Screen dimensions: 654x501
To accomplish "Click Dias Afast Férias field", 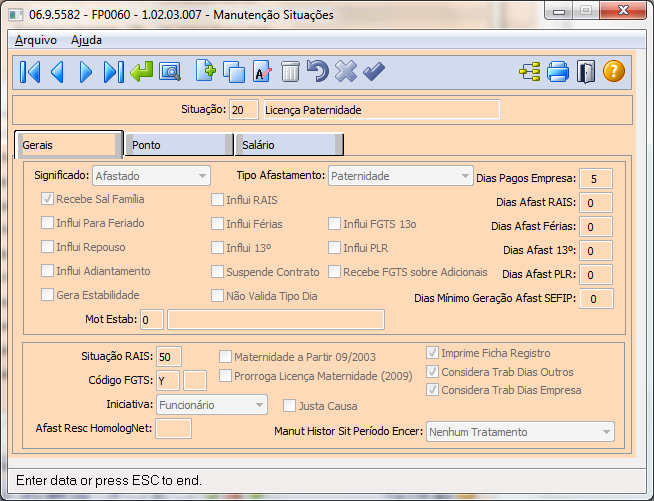I will [x=596, y=227].
